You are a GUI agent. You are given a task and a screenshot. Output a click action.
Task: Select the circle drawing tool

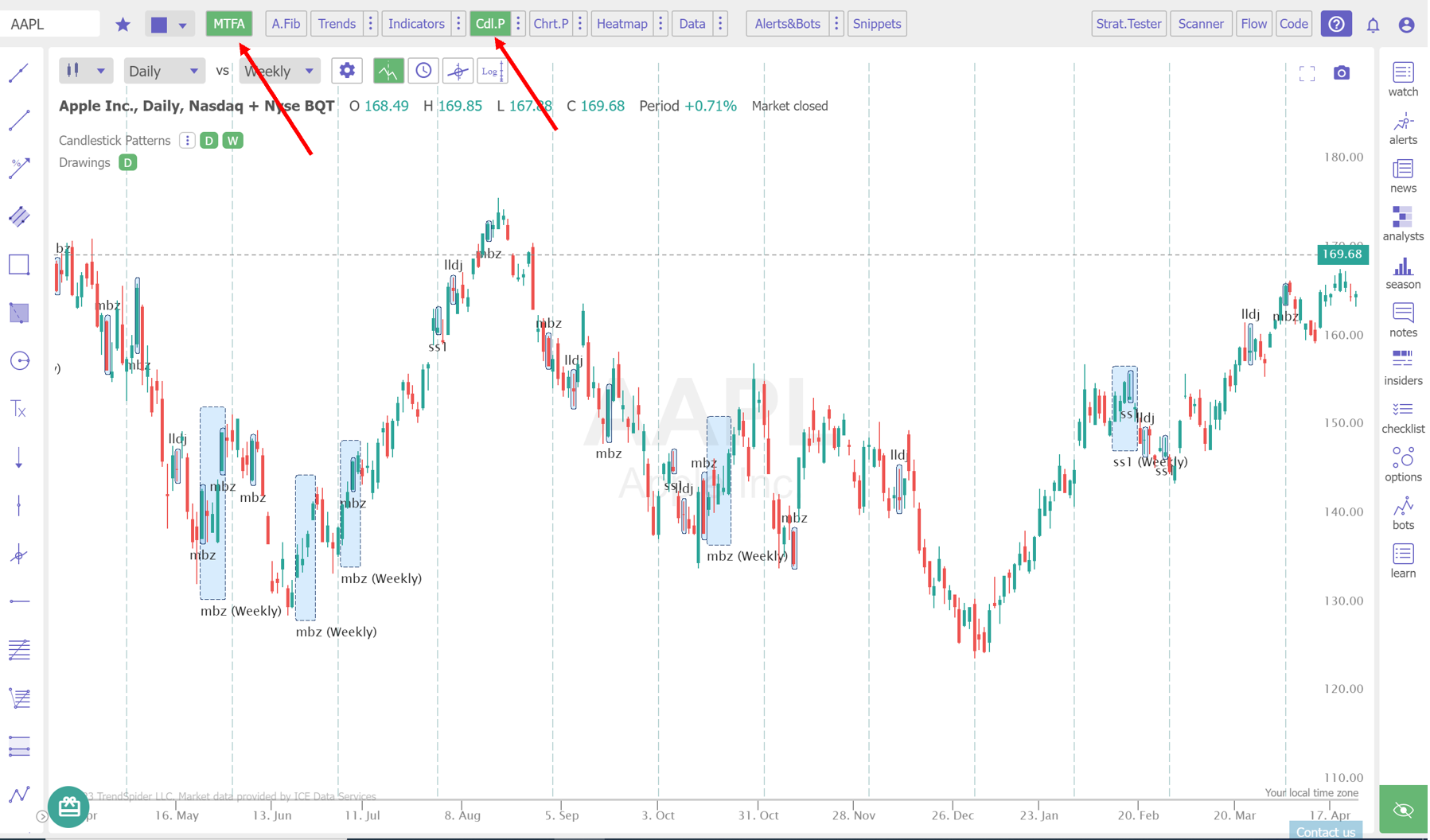[19, 361]
